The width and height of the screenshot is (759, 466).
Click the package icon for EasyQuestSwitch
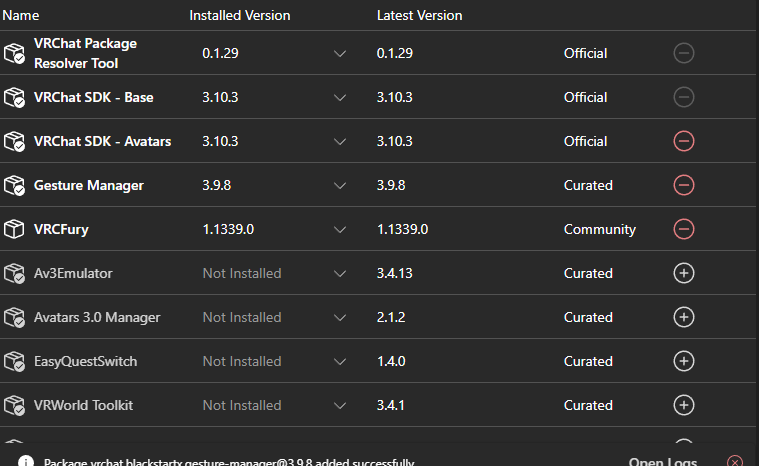click(x=14, y=361)
